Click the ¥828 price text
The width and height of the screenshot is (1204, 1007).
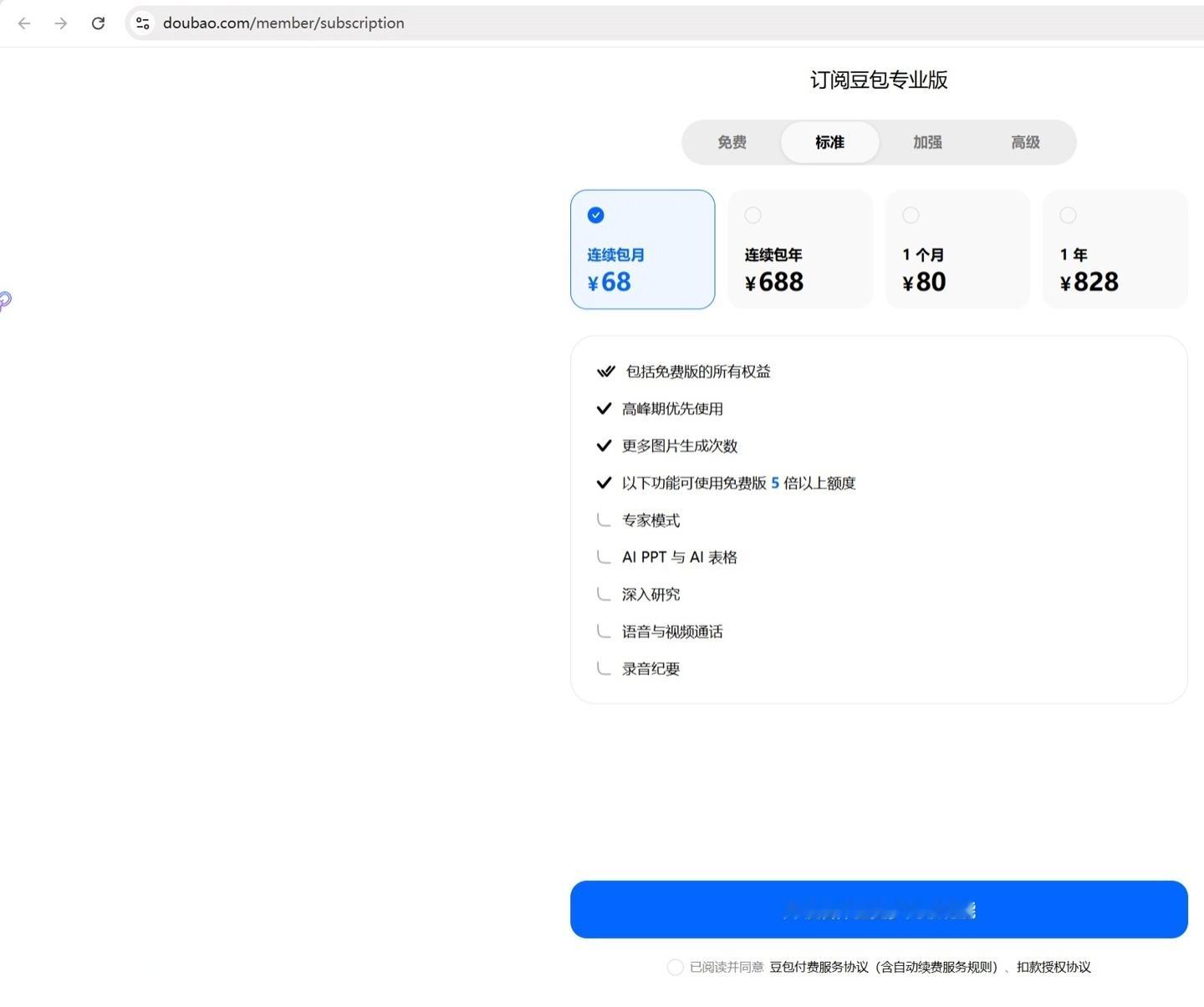[x=1089, y=282]
